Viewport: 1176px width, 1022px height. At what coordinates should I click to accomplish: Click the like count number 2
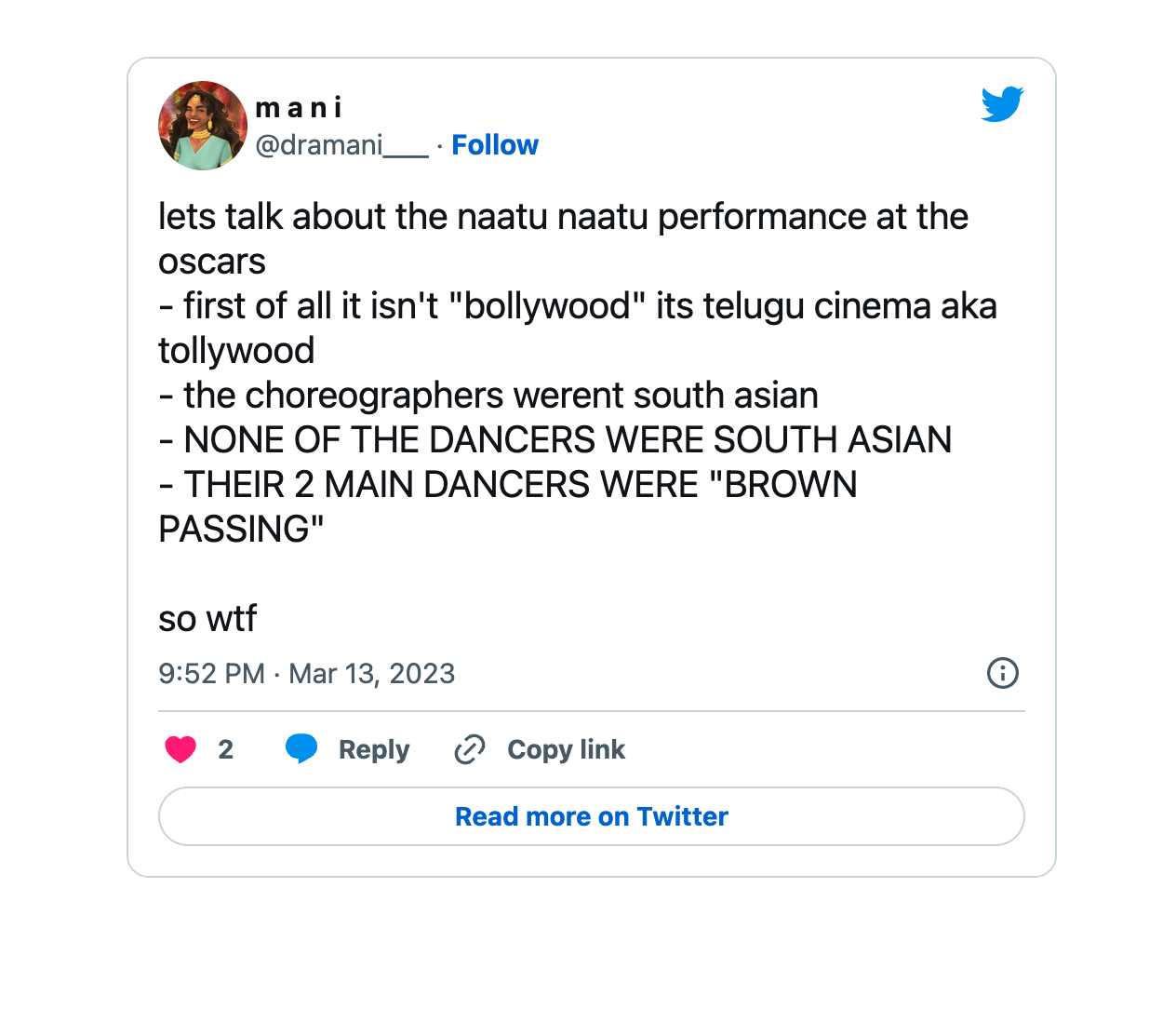tap(225, 749)
